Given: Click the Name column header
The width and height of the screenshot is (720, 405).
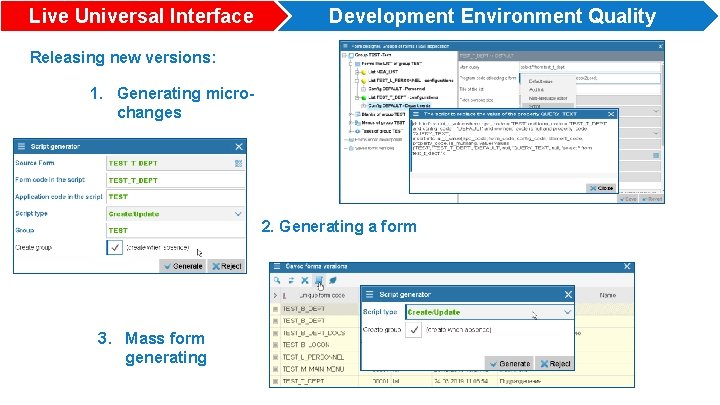Looking at the screenshot, I should click(x=607, y=295).
